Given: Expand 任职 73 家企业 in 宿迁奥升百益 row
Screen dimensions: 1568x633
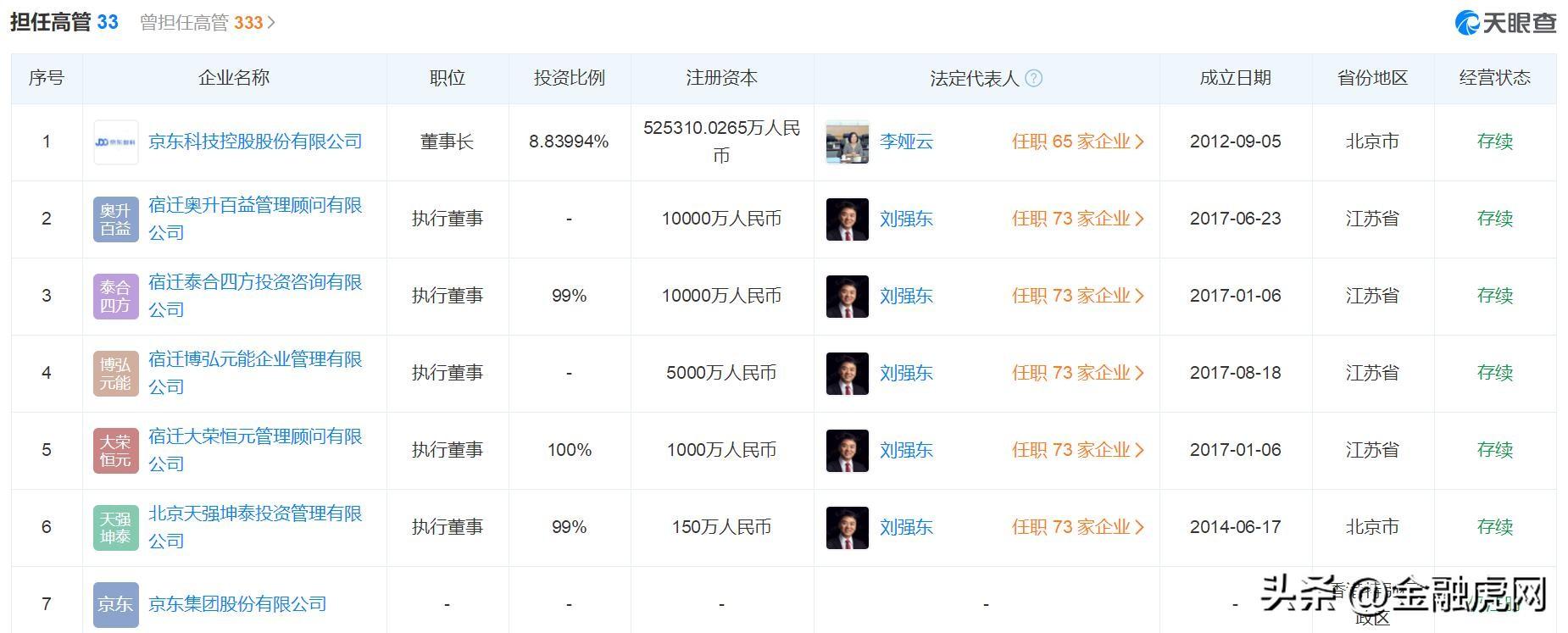Looking at the screenshot, I should click(1078, 219).
